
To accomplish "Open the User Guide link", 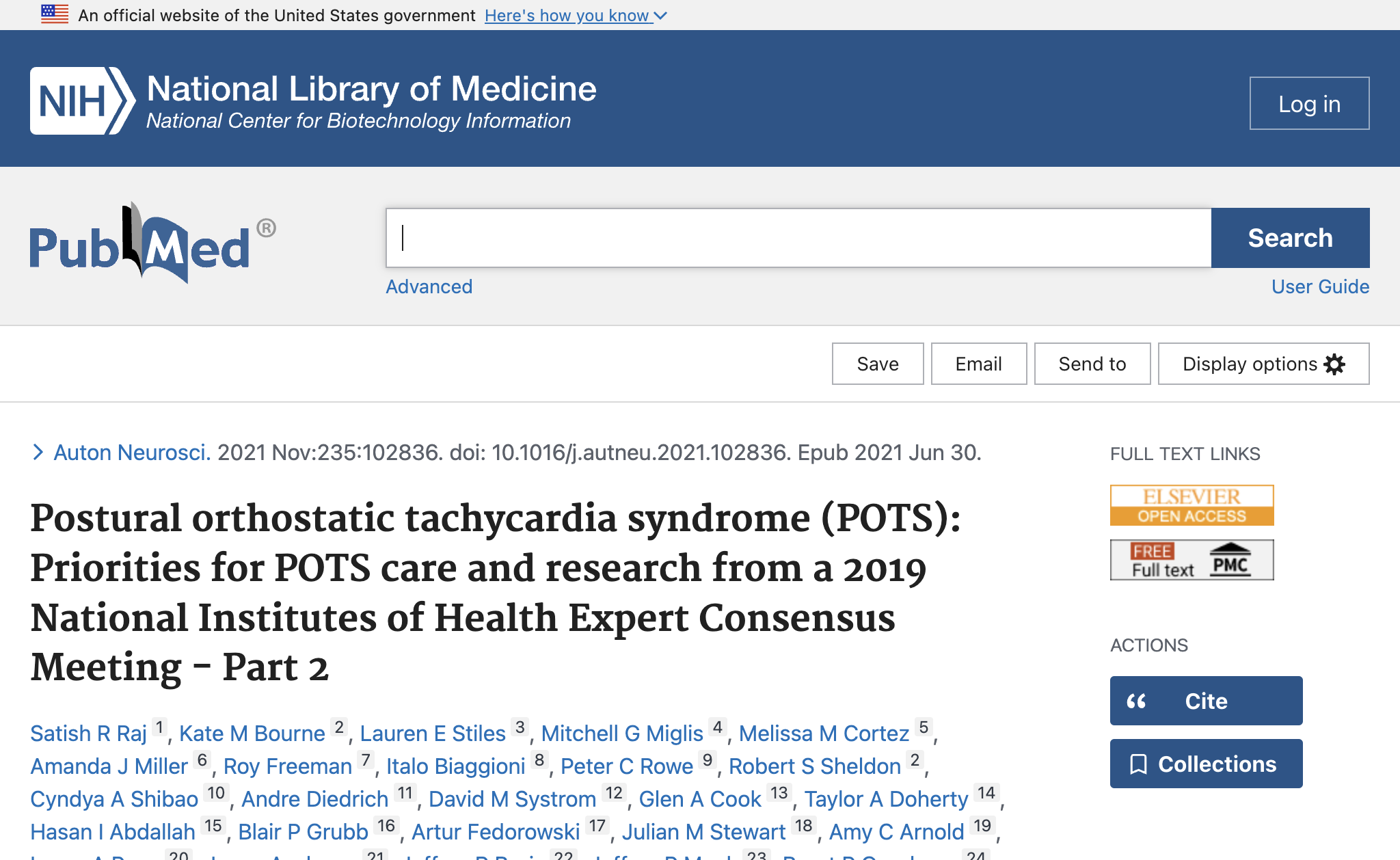I will [1320, 286].
